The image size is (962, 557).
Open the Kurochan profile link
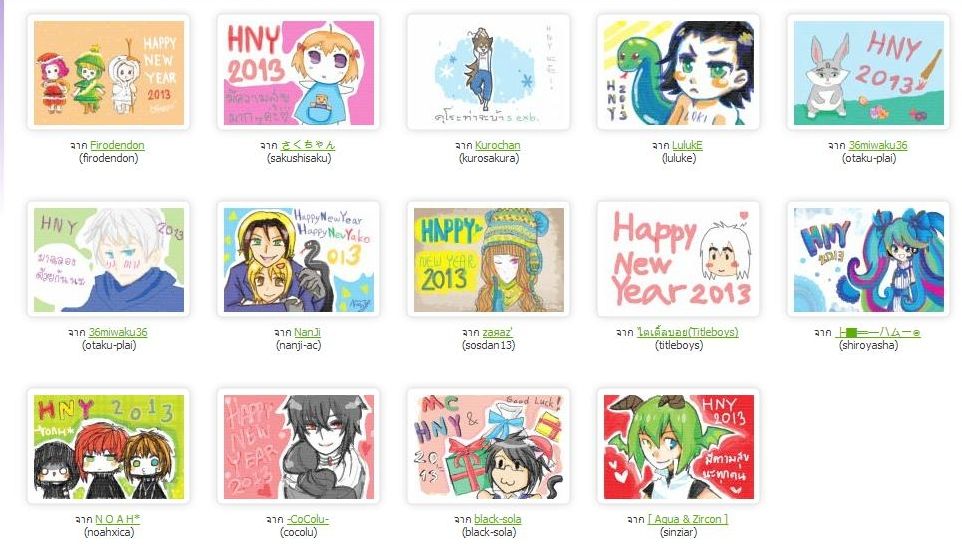click(x=498, y=145)
